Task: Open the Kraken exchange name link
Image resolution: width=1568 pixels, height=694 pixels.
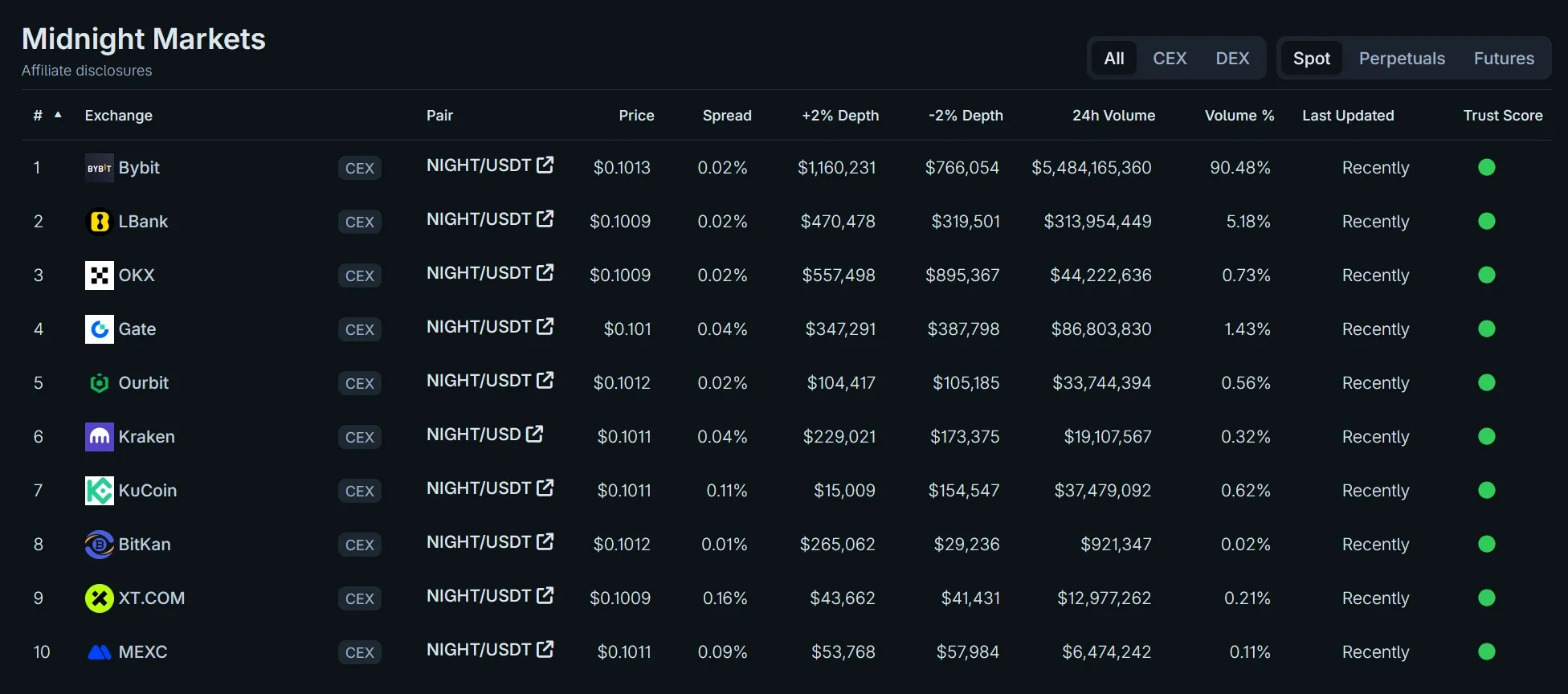Action: click(146, 437)
